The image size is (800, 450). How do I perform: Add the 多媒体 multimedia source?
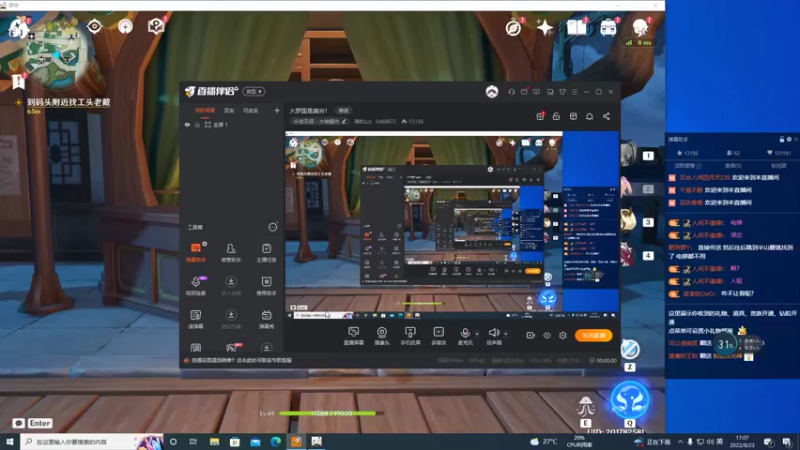point(438,336)
